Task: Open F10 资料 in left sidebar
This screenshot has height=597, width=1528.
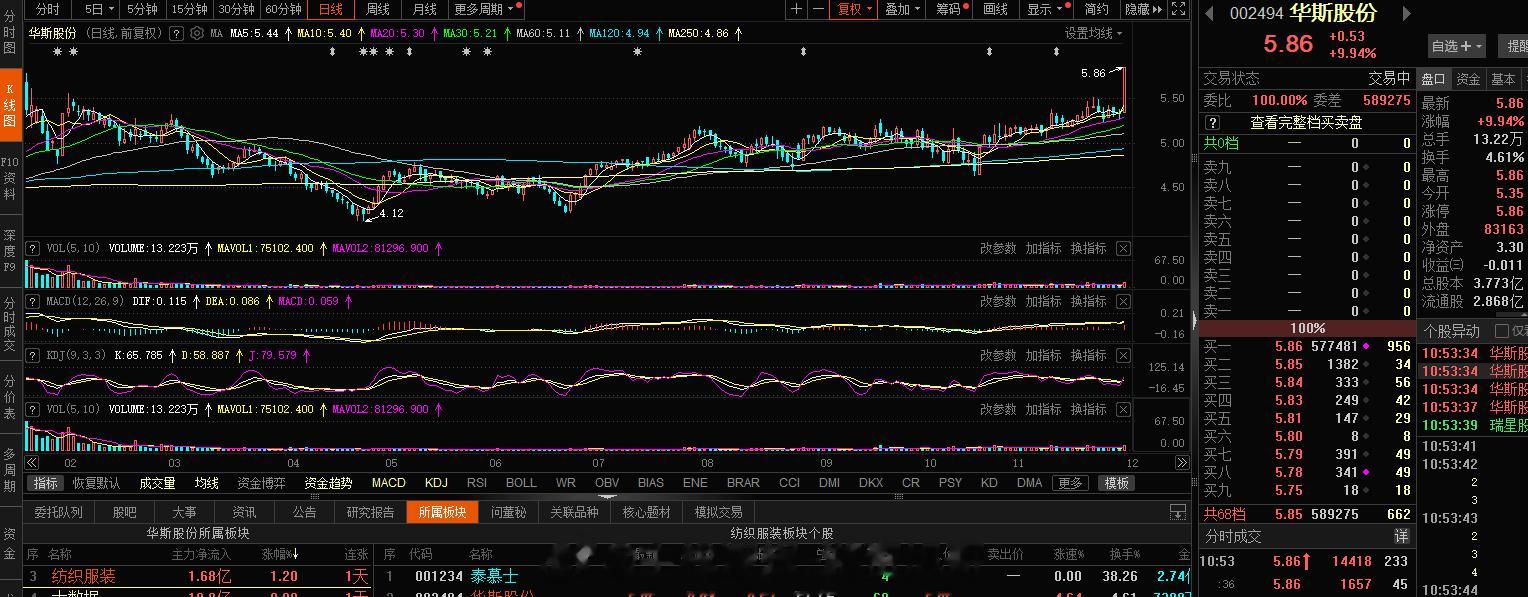Action: click(x=10, y=180)
